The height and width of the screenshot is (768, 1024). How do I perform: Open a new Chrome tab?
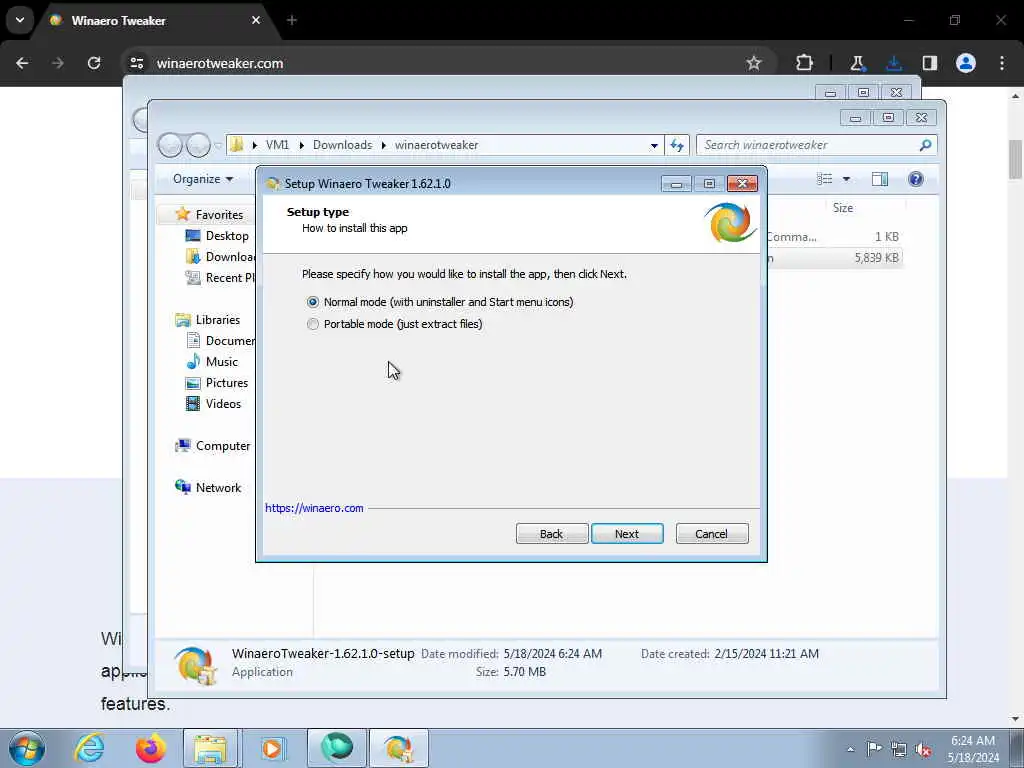[x=292, y=20]
